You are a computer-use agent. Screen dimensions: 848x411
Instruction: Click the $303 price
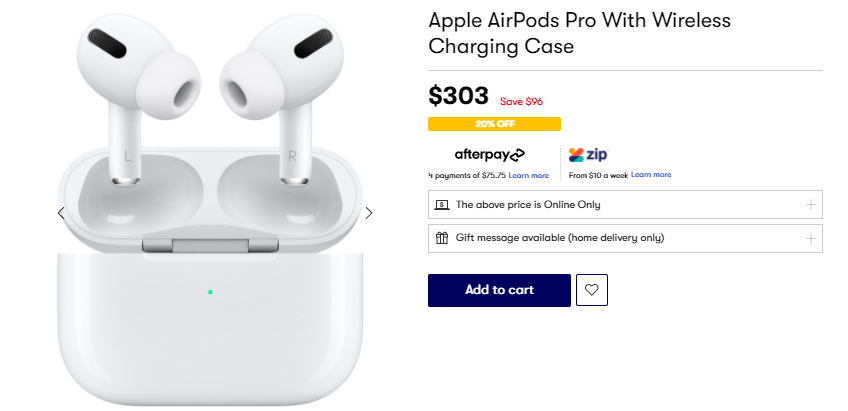pyautogui.click(x=459, y=96)
